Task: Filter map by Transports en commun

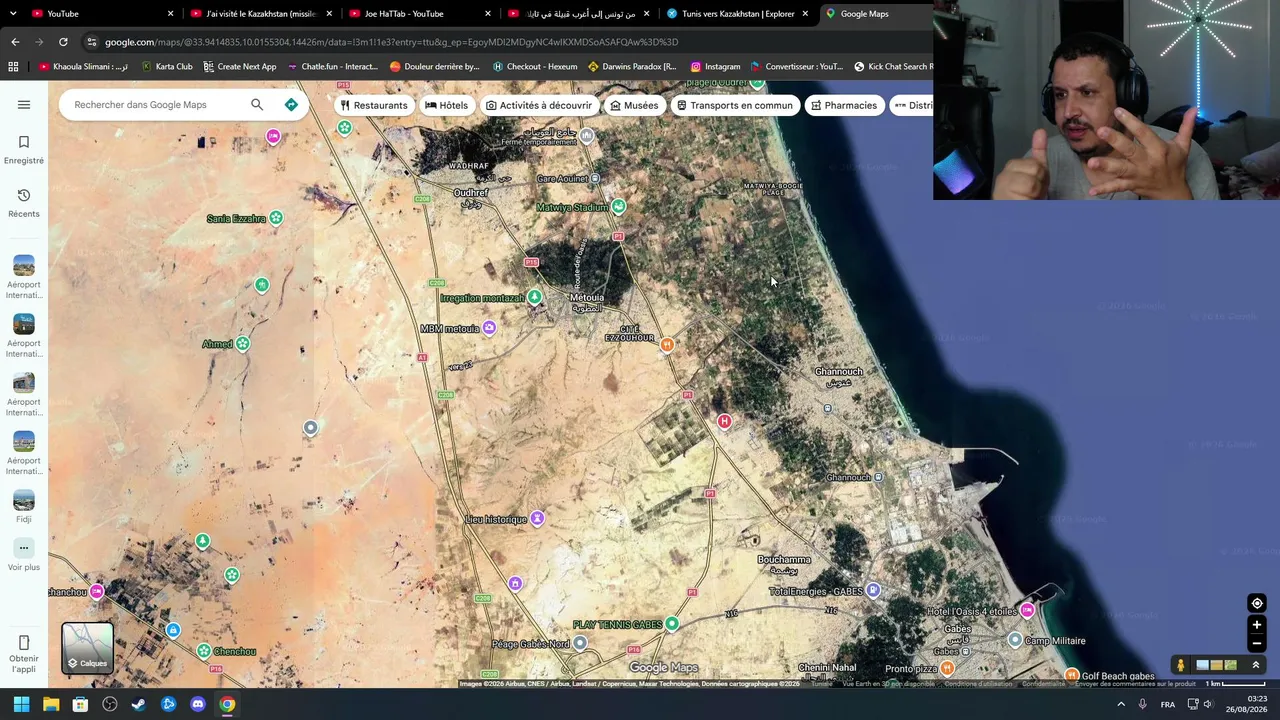Action: pyautogui.click(x=734, y=105)
